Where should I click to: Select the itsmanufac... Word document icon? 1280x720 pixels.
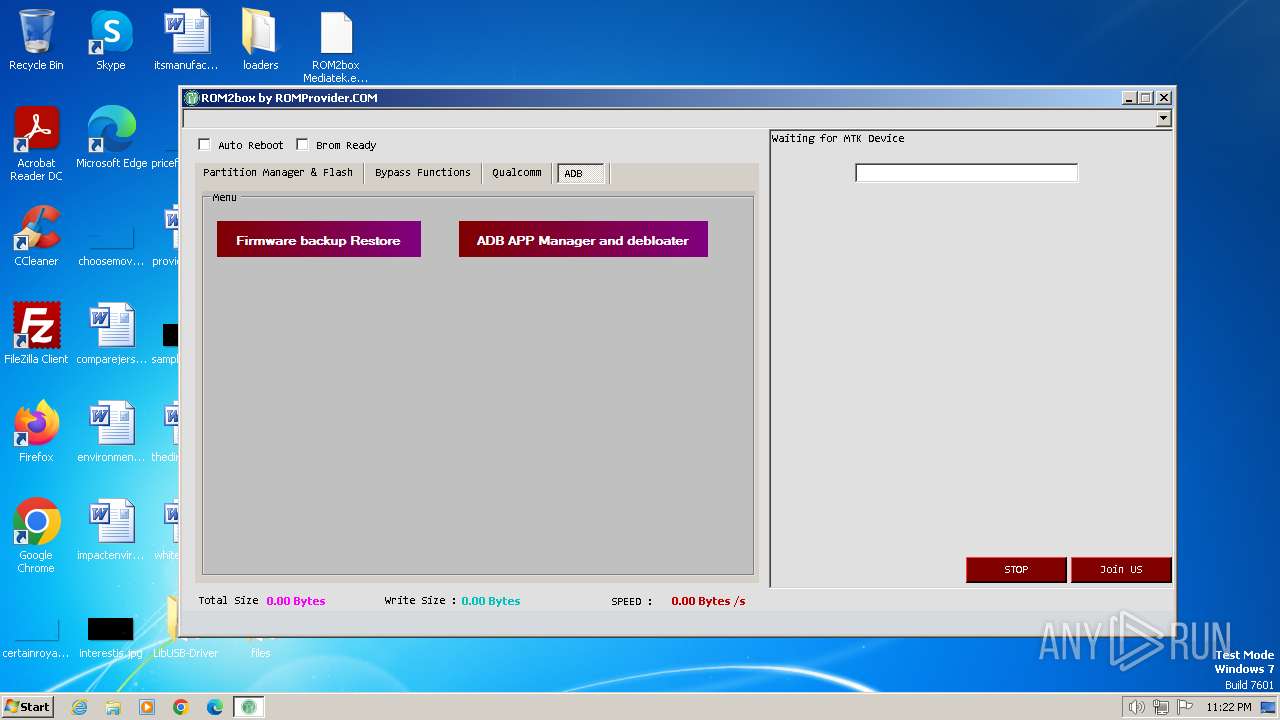(186, 40)
